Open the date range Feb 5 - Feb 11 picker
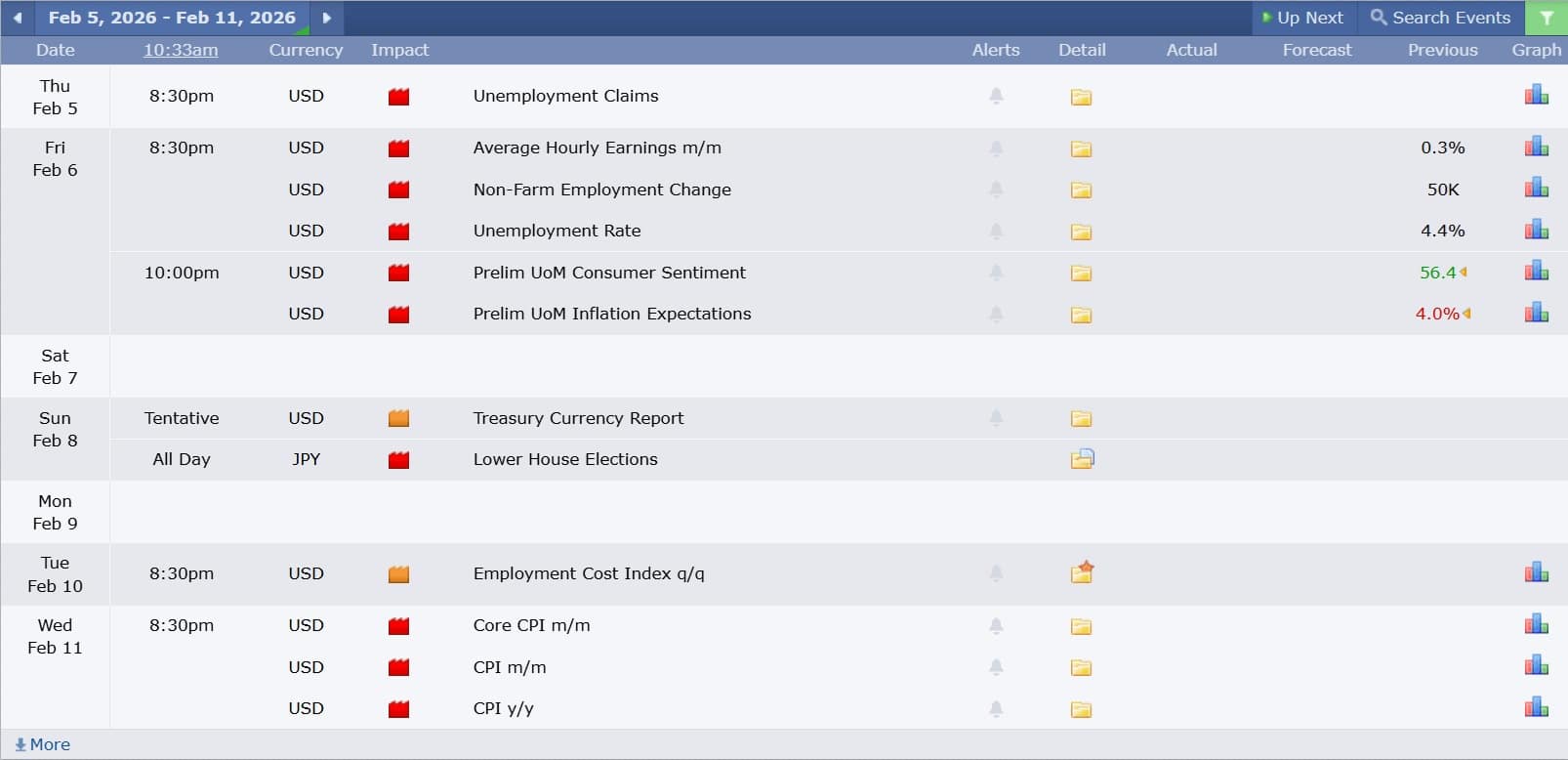Viewport: 1568px width, 760px height. pyautogui.click(x=172, y=18)
